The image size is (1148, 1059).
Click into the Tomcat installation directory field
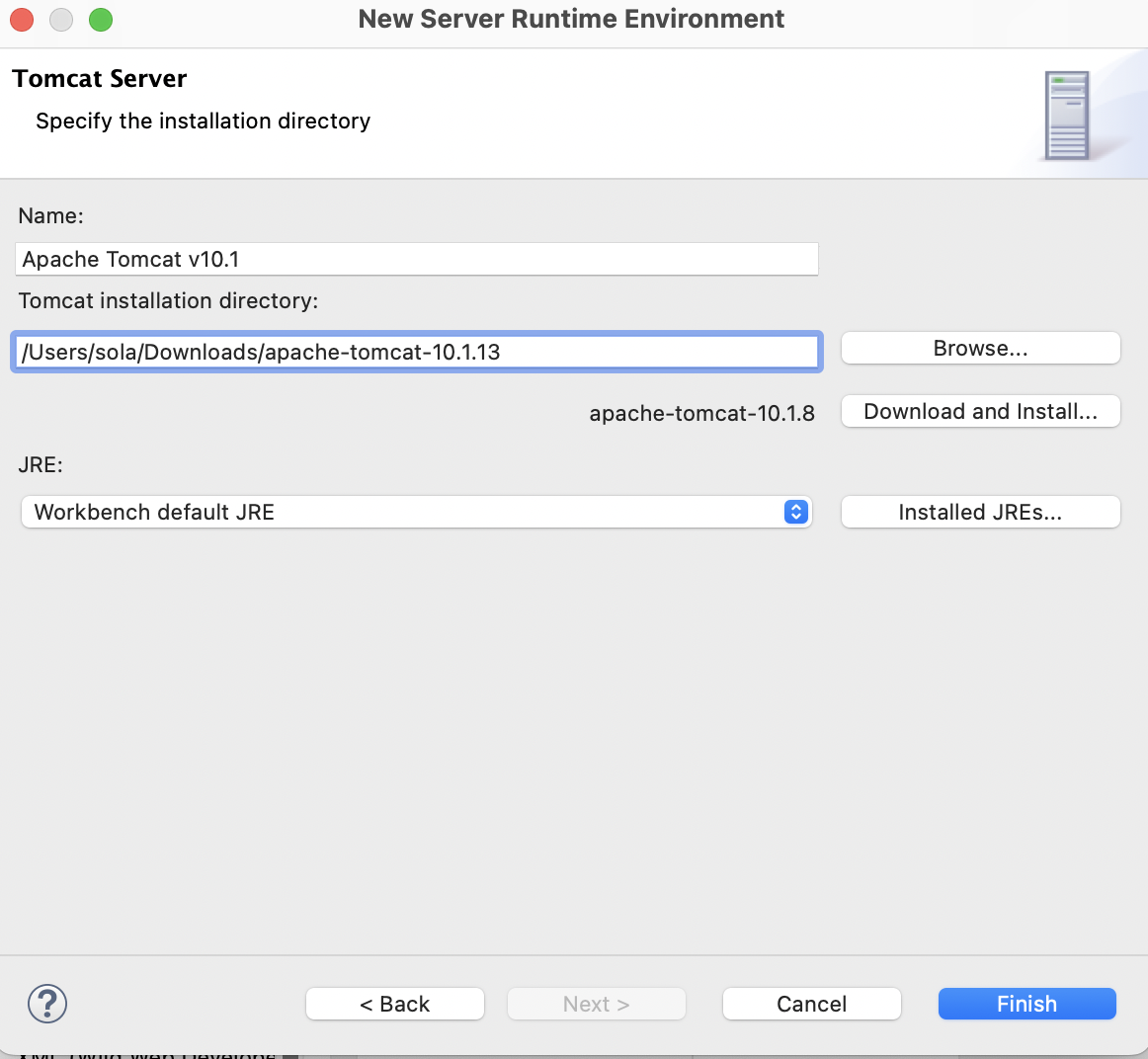click(417, 352)
